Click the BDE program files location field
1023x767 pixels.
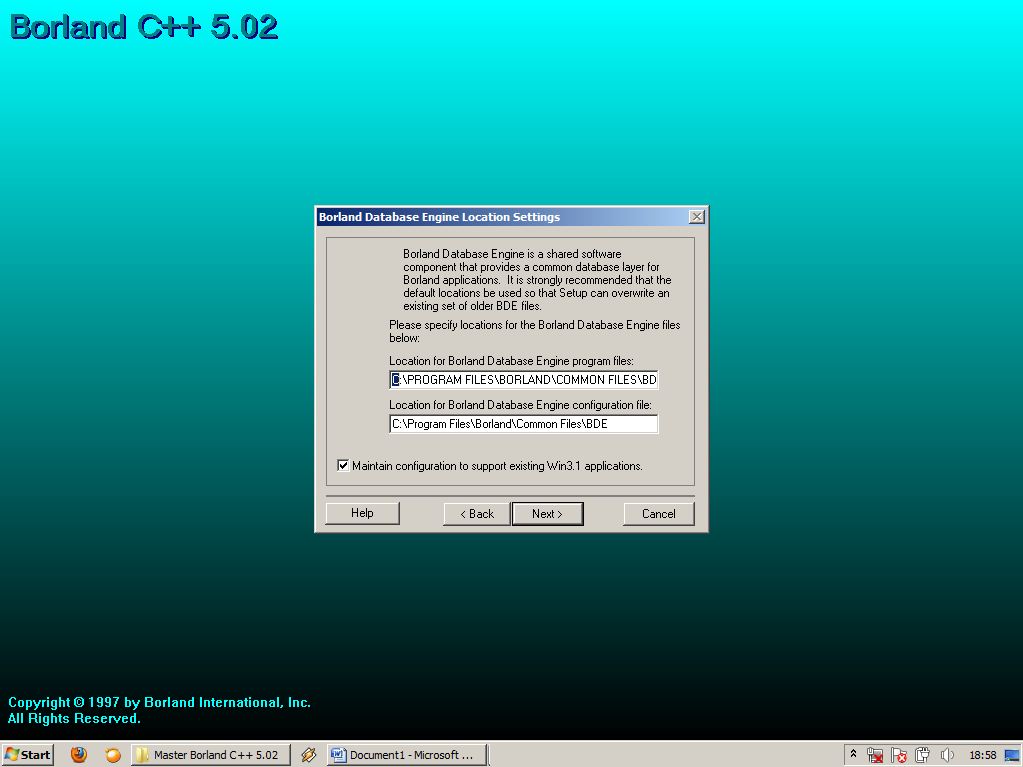coord(523,380)
